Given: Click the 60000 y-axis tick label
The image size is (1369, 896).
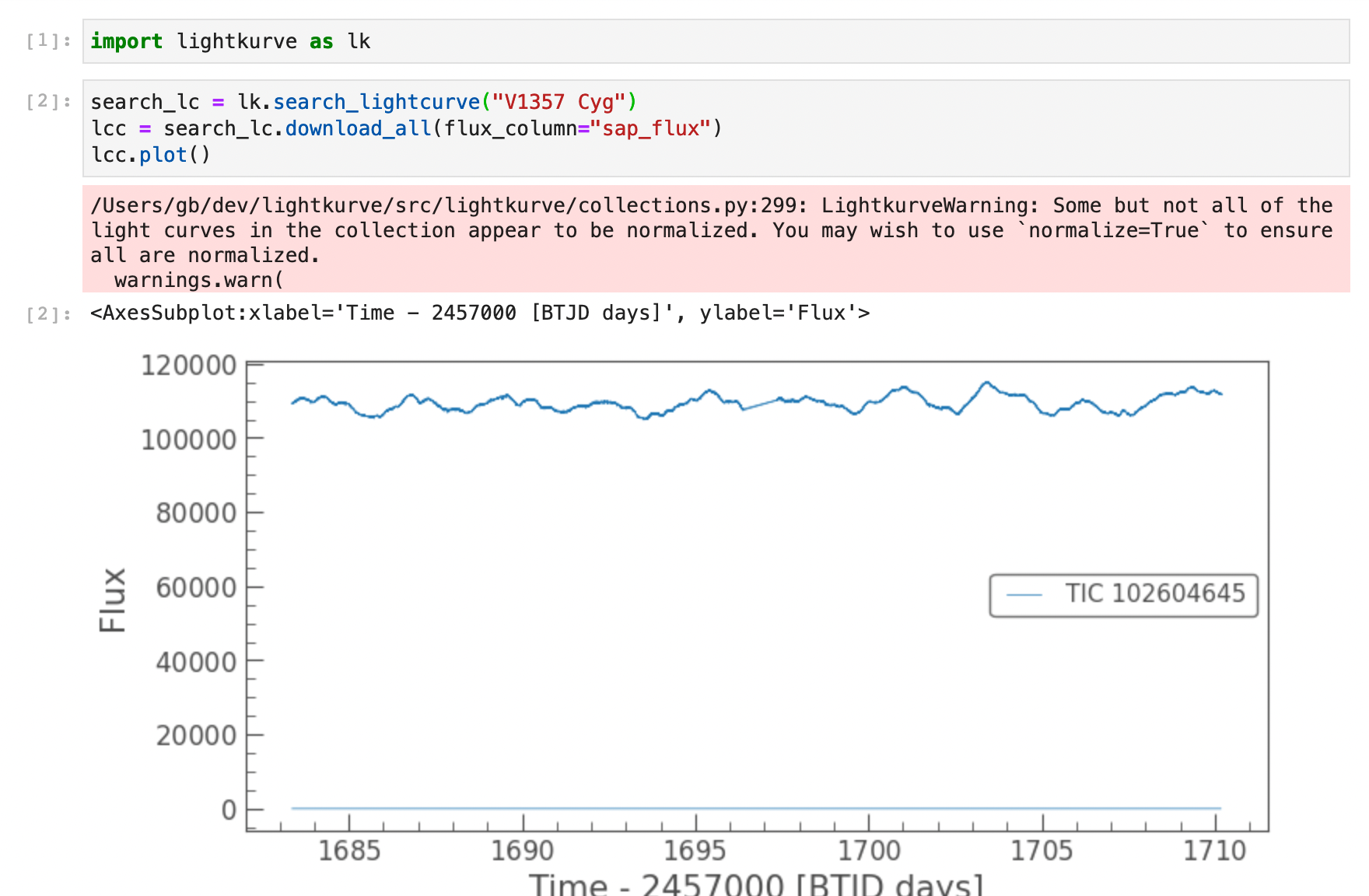Looking at the screenshot, I should [x=196, y=587].
